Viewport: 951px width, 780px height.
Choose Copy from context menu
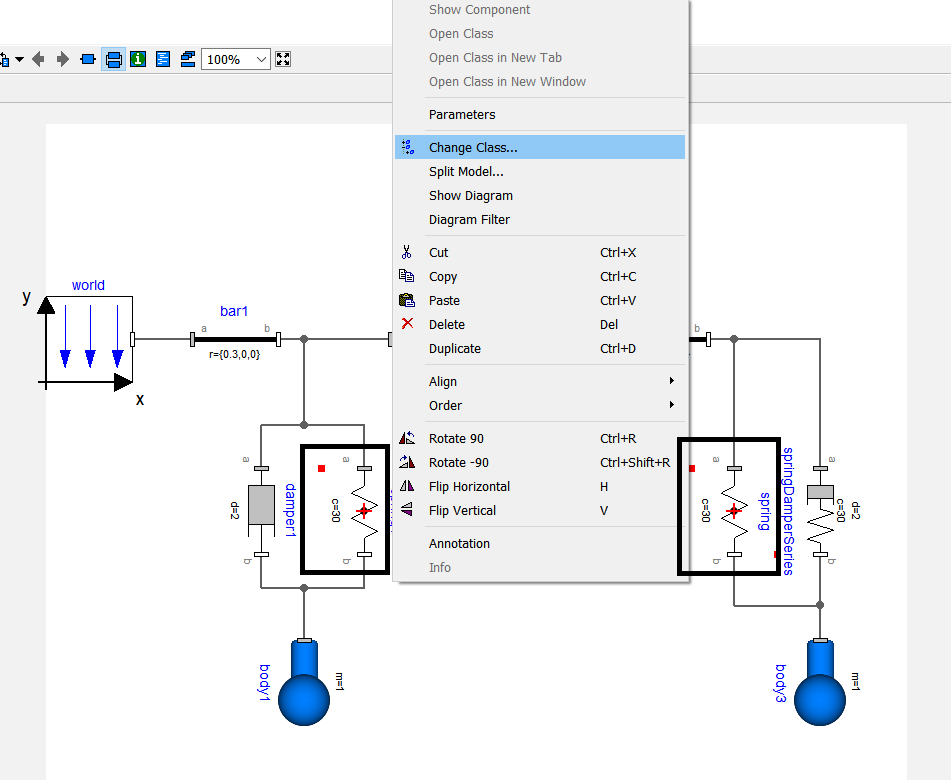pyautogui.click(x=540, y=277)
